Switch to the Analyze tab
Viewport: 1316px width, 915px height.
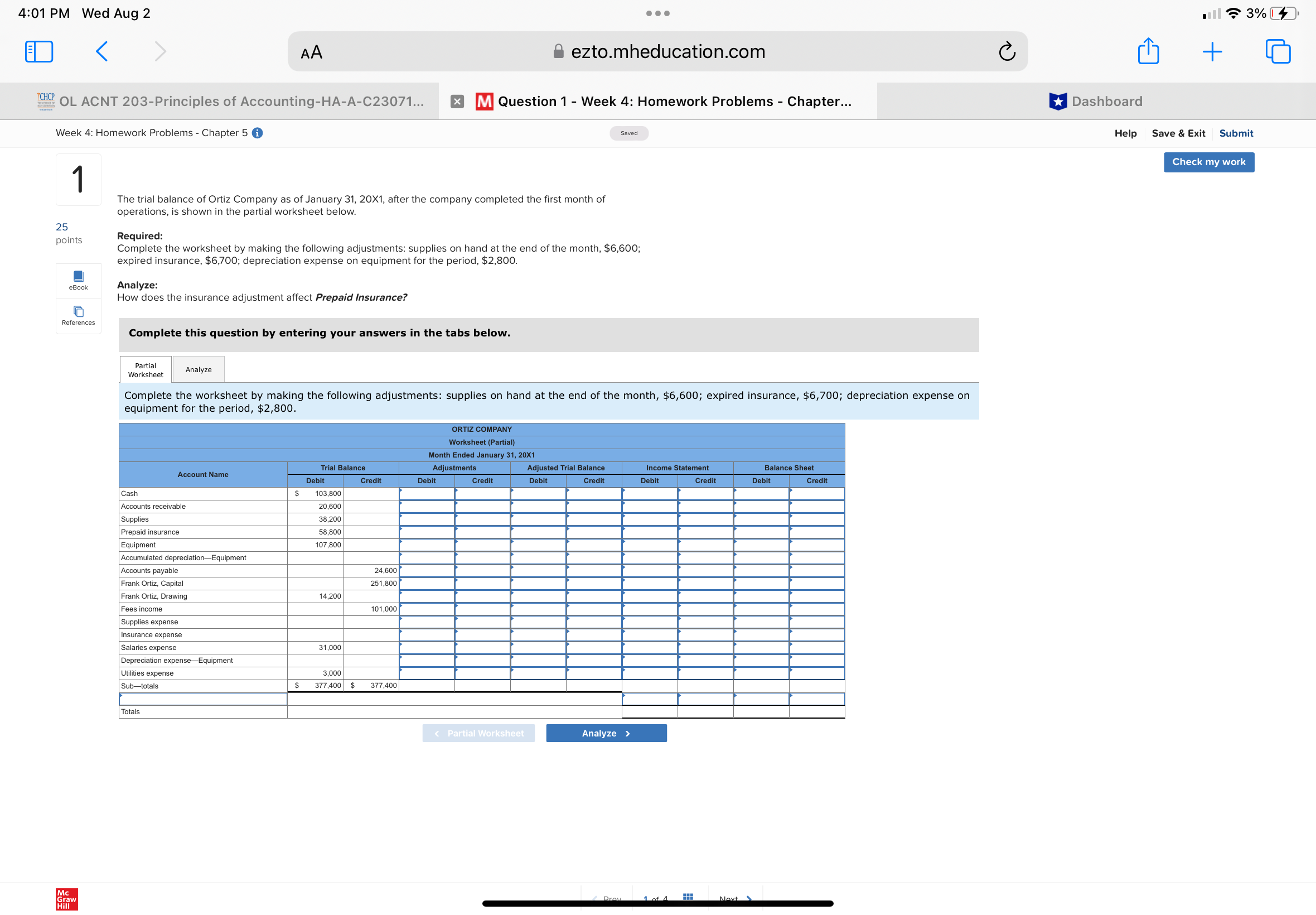tap(198, 370)
